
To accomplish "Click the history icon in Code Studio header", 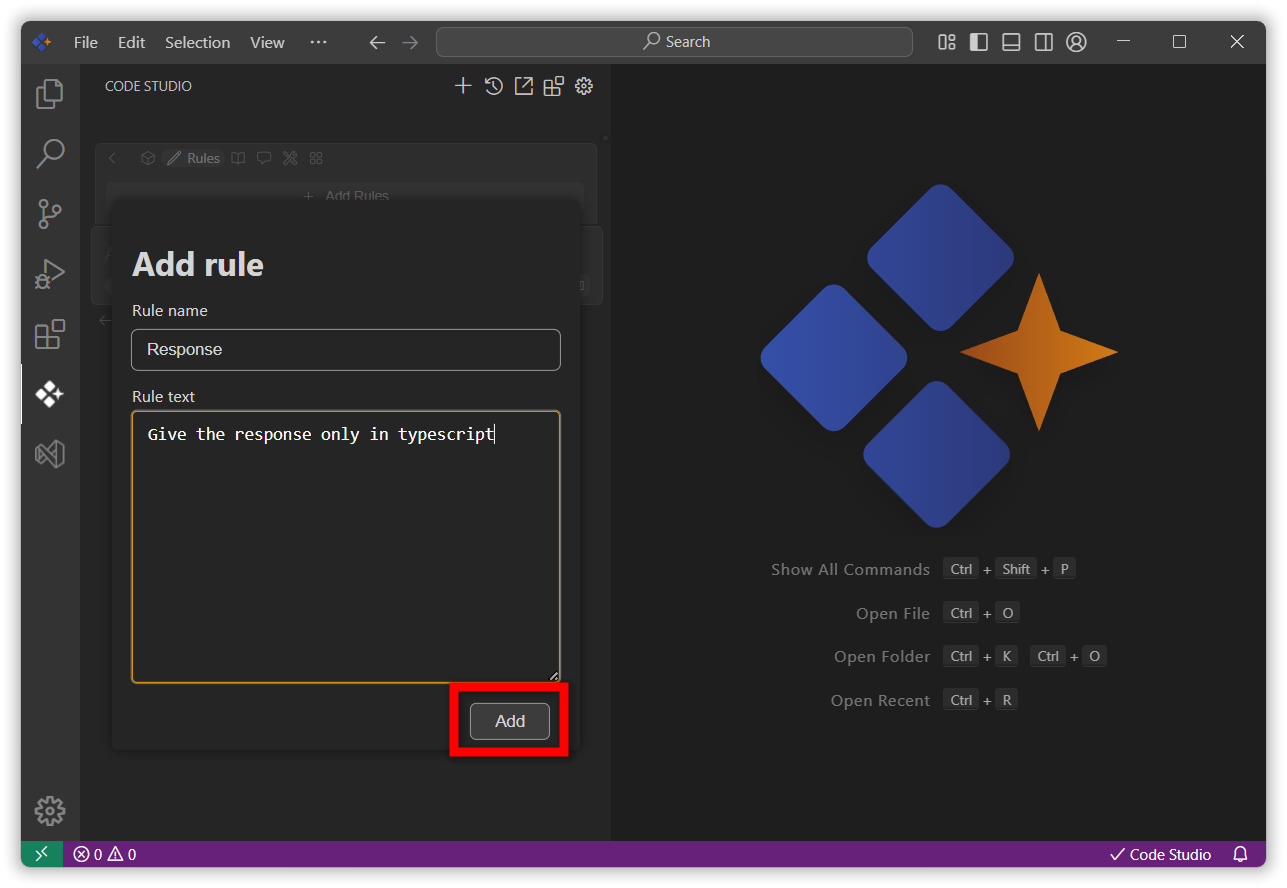I will click(x=493, y=86).
